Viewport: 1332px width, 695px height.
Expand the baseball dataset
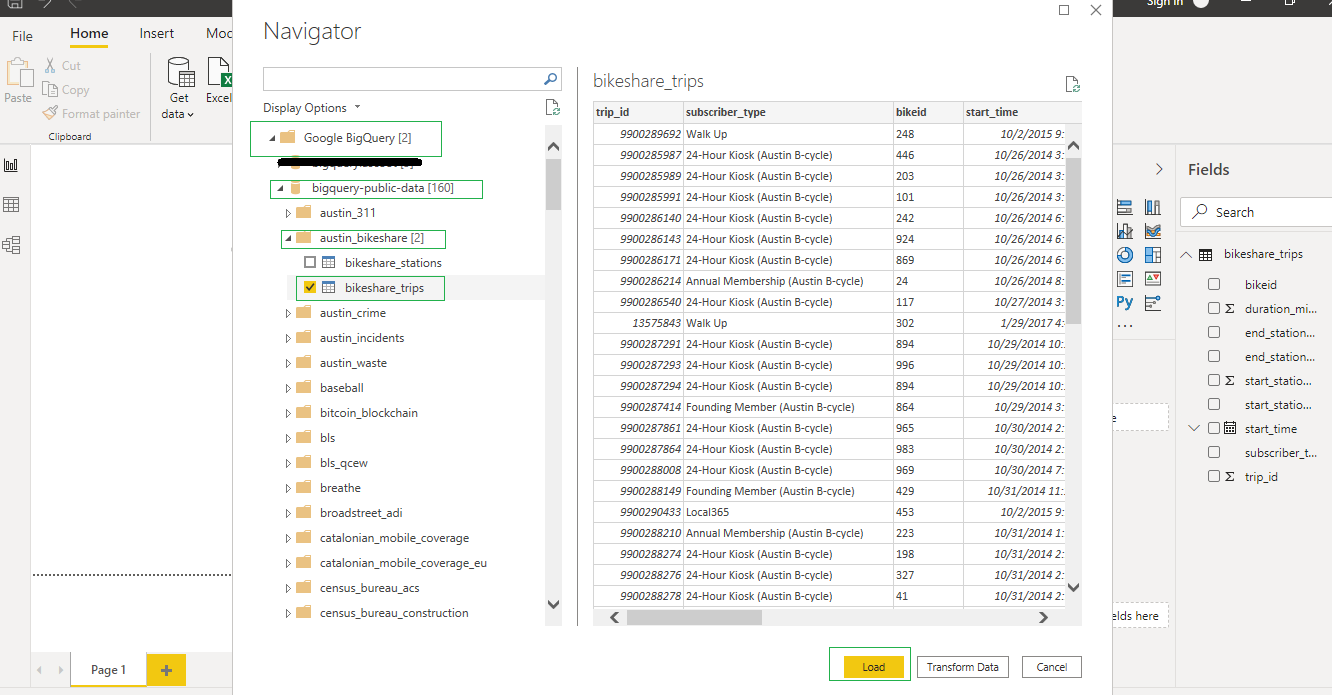pos(289,388)
